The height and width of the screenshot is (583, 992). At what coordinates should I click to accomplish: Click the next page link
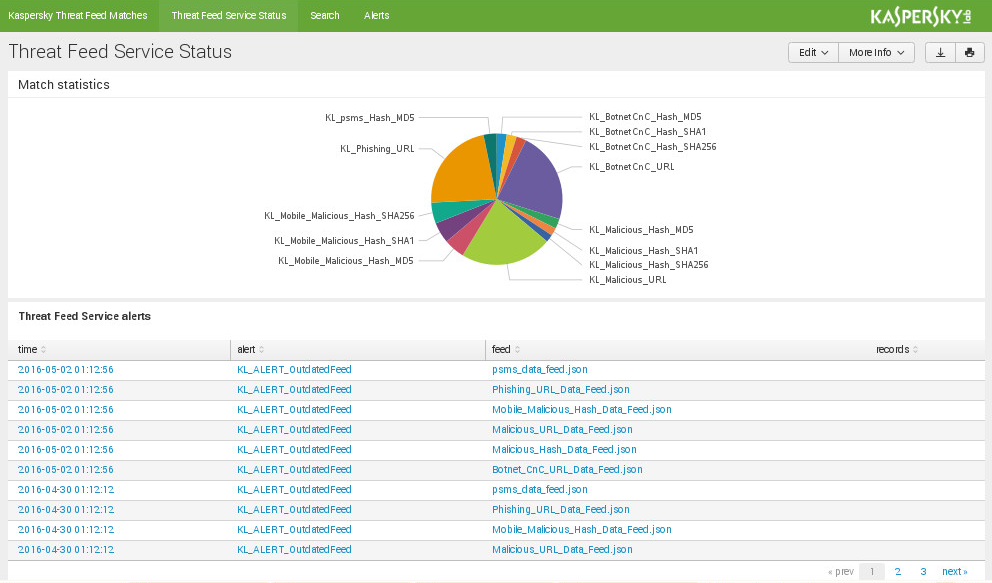(x=954, y=572)
